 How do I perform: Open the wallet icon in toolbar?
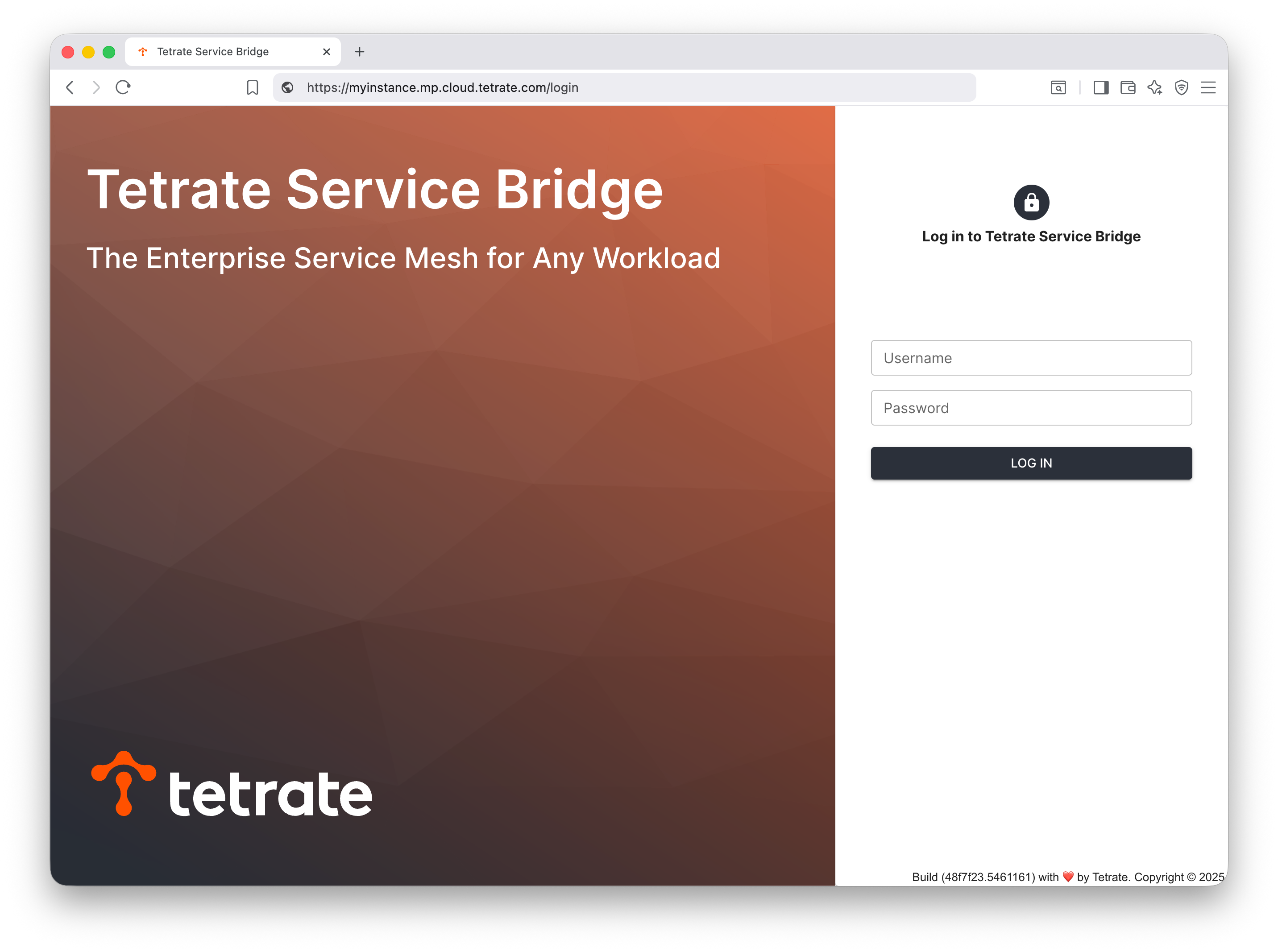coord(1128,87)
